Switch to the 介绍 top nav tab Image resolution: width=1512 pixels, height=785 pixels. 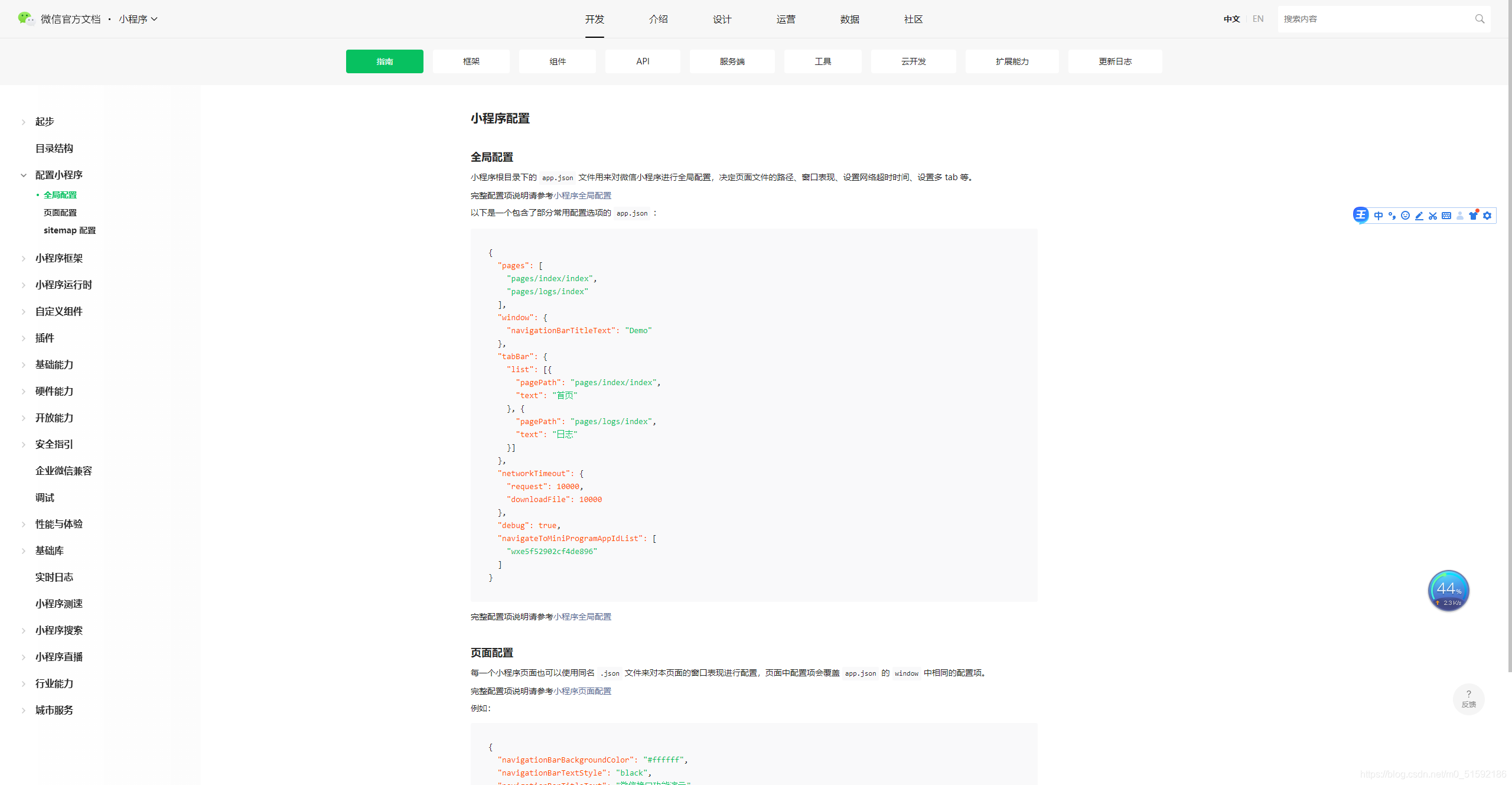[659, 19]
